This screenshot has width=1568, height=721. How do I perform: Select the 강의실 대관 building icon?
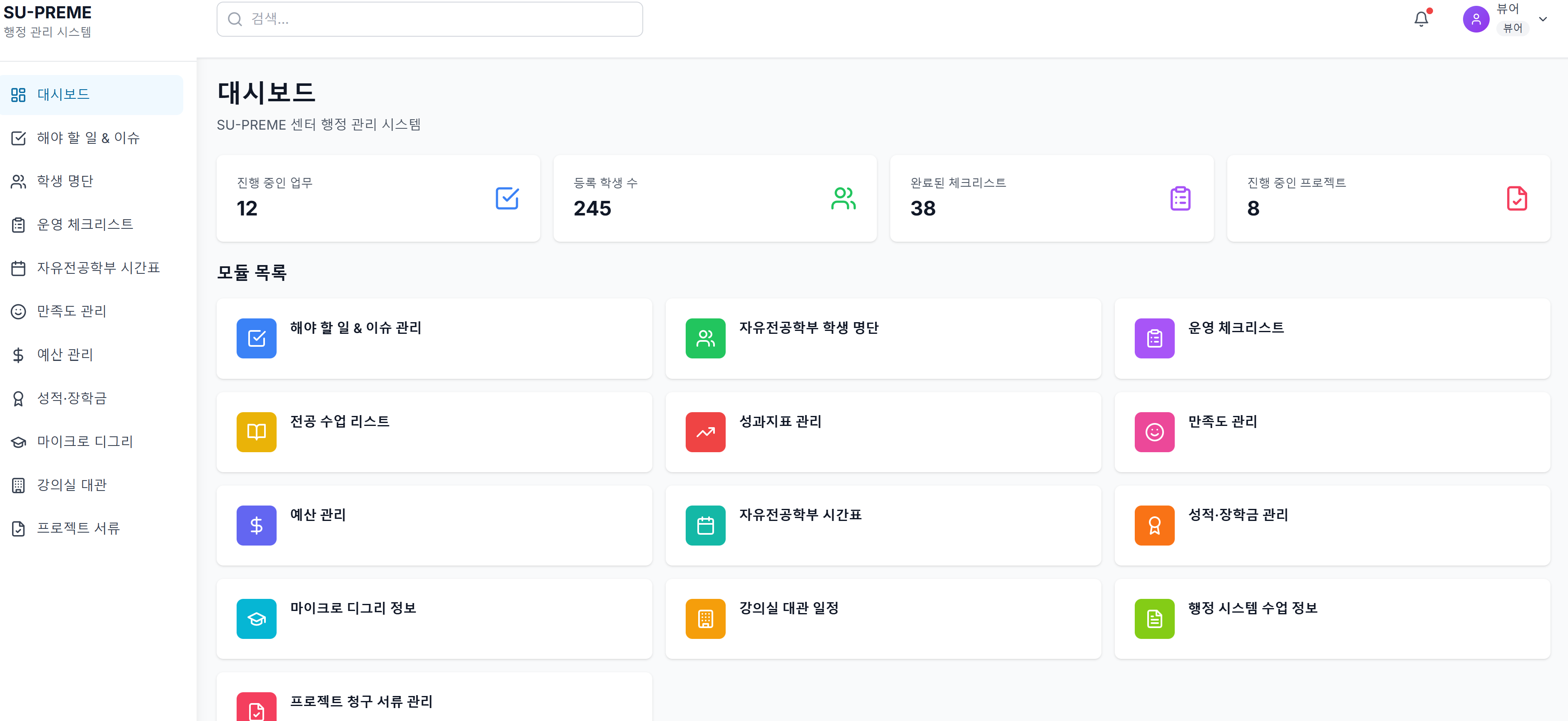[x=17, y=485]
